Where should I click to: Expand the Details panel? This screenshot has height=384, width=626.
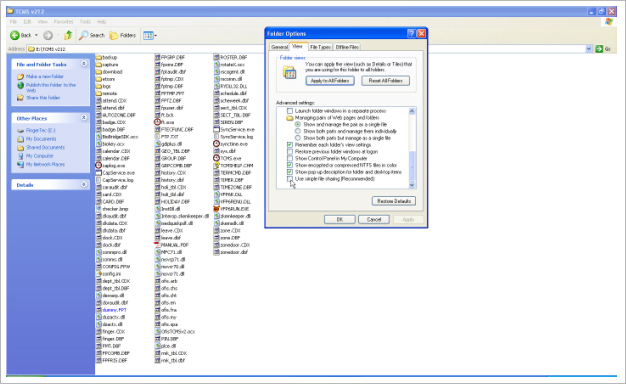(x=84, y=184)
